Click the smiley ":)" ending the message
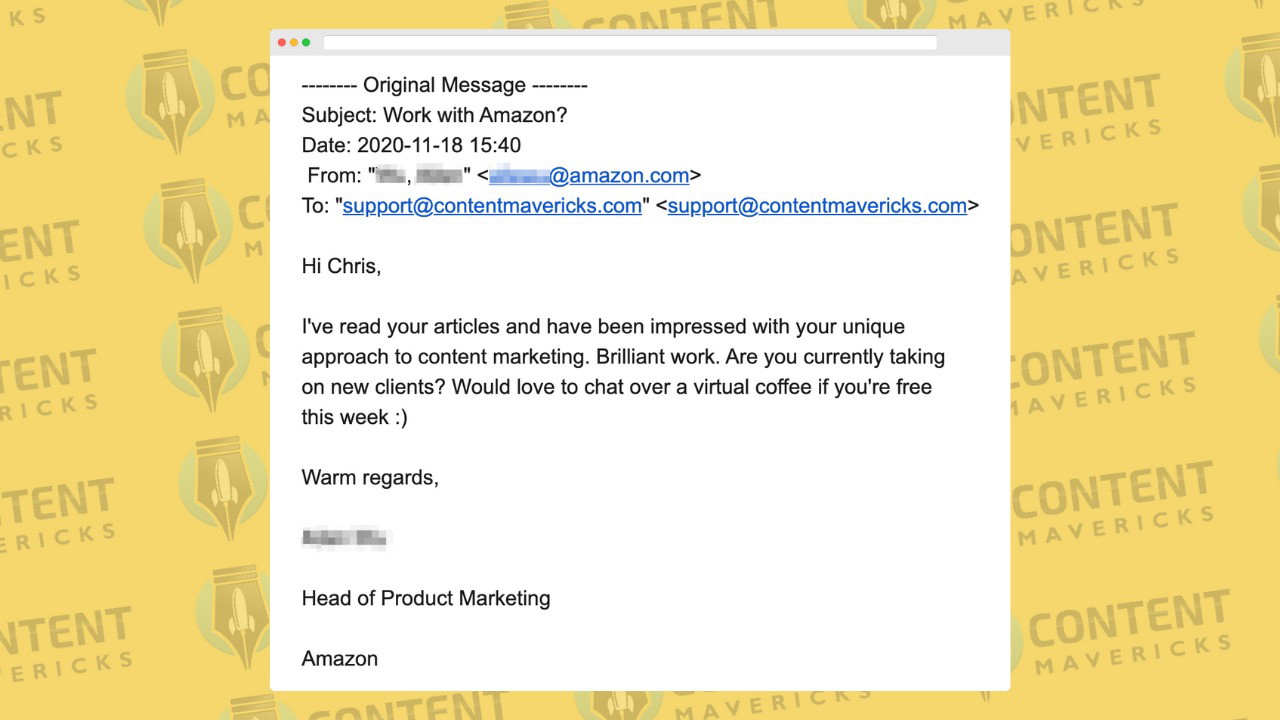Viewport: 1280px width, 720px height. pos(398,418)
